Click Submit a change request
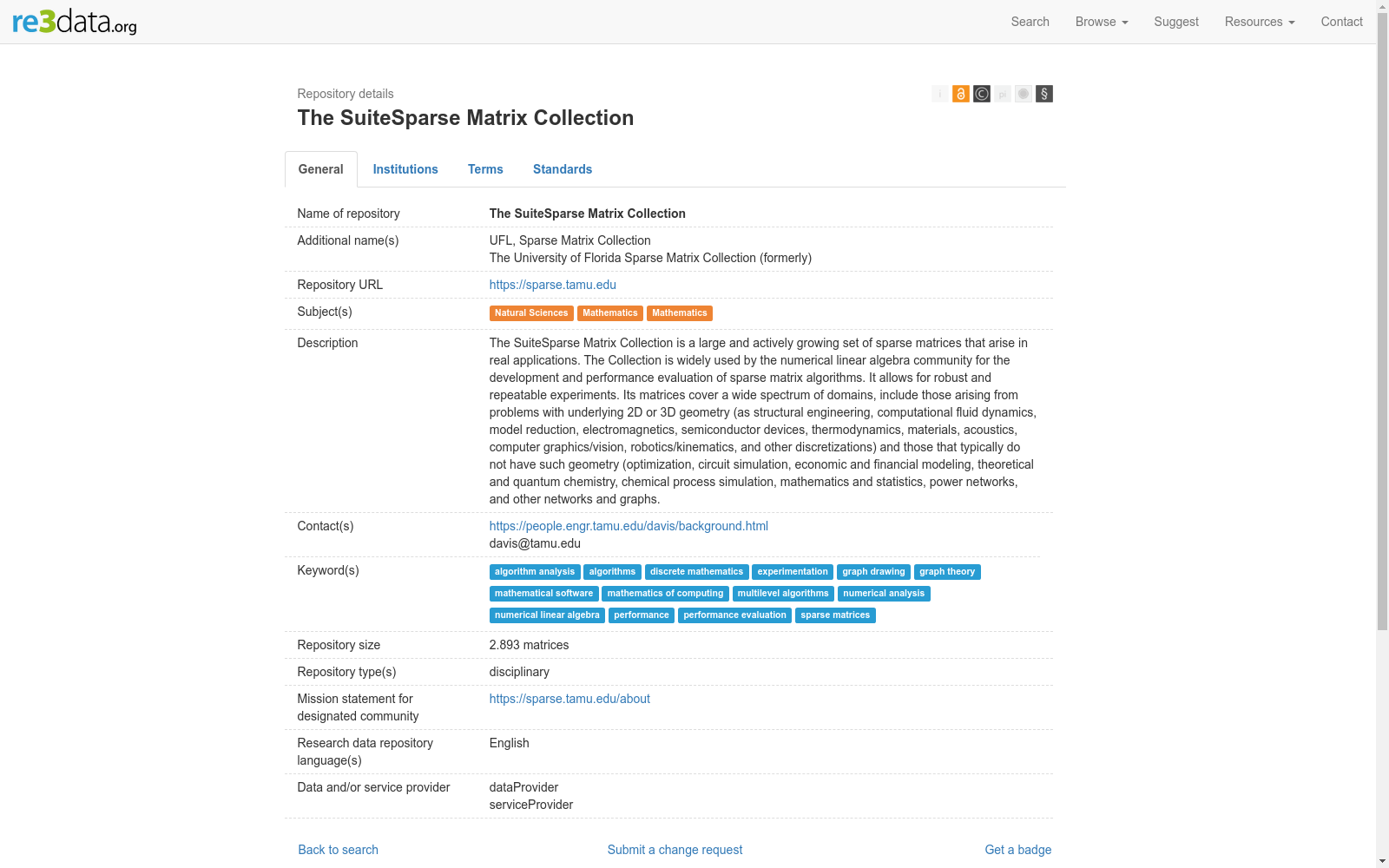 pyautogui.click(x=675, y=850)
